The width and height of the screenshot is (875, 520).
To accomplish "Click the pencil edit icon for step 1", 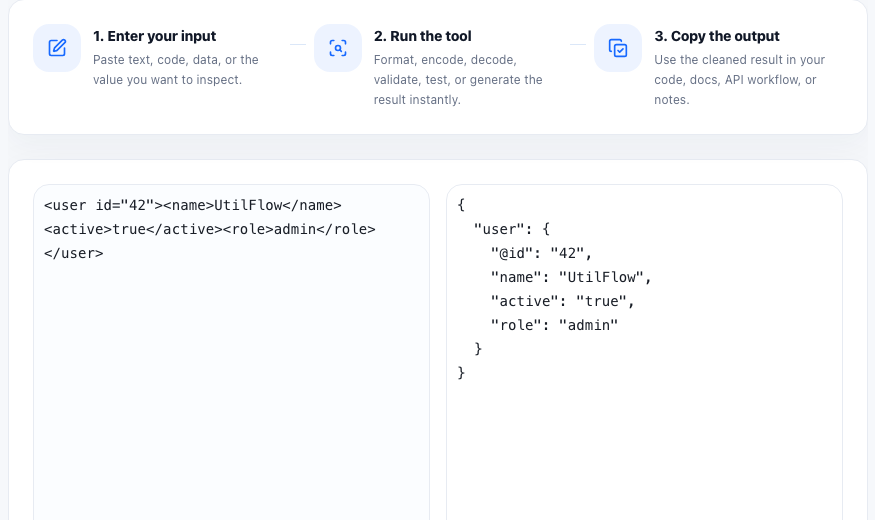I will click(x=57, y=48).
